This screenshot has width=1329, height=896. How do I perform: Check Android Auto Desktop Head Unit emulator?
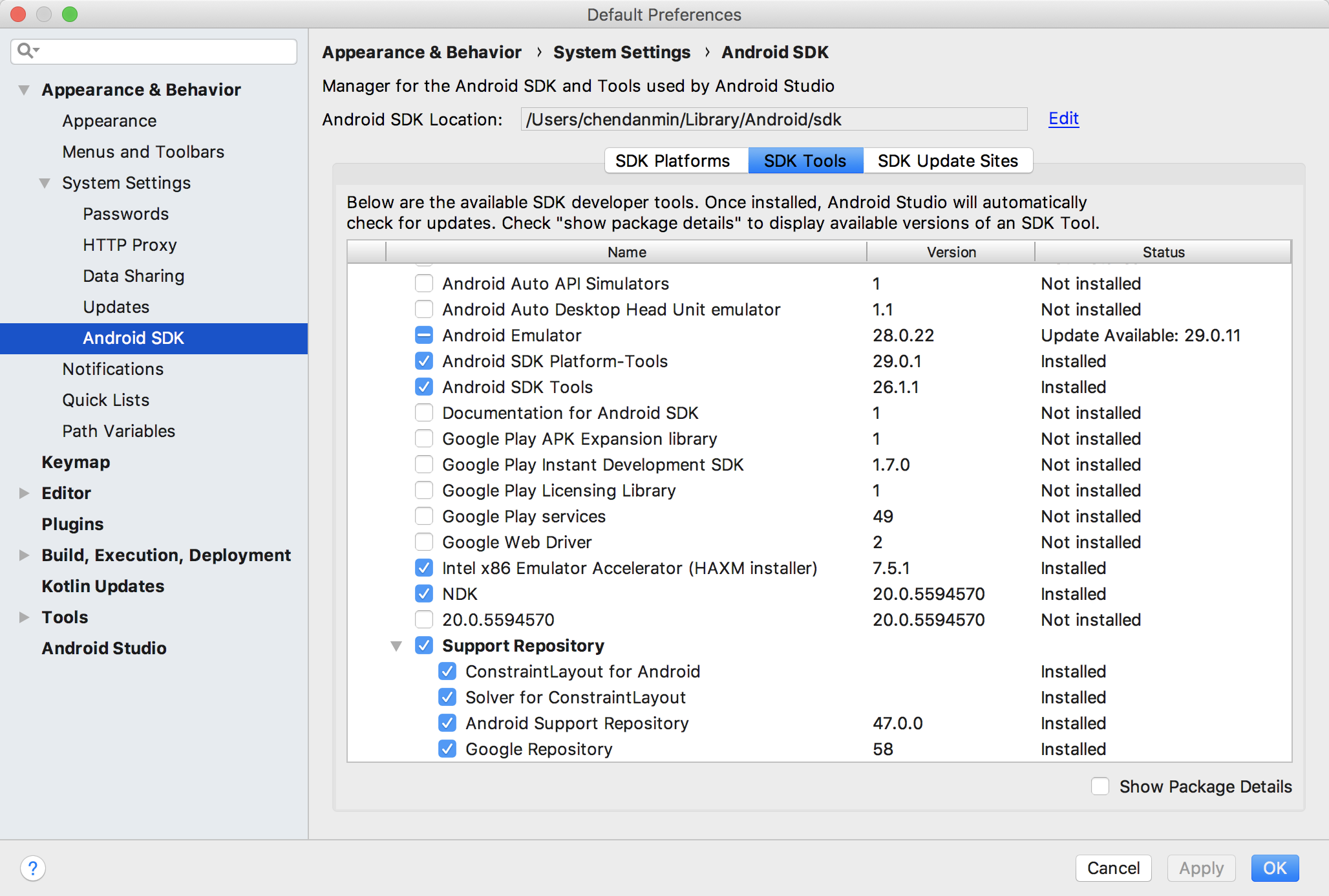(x=424, y=310)
